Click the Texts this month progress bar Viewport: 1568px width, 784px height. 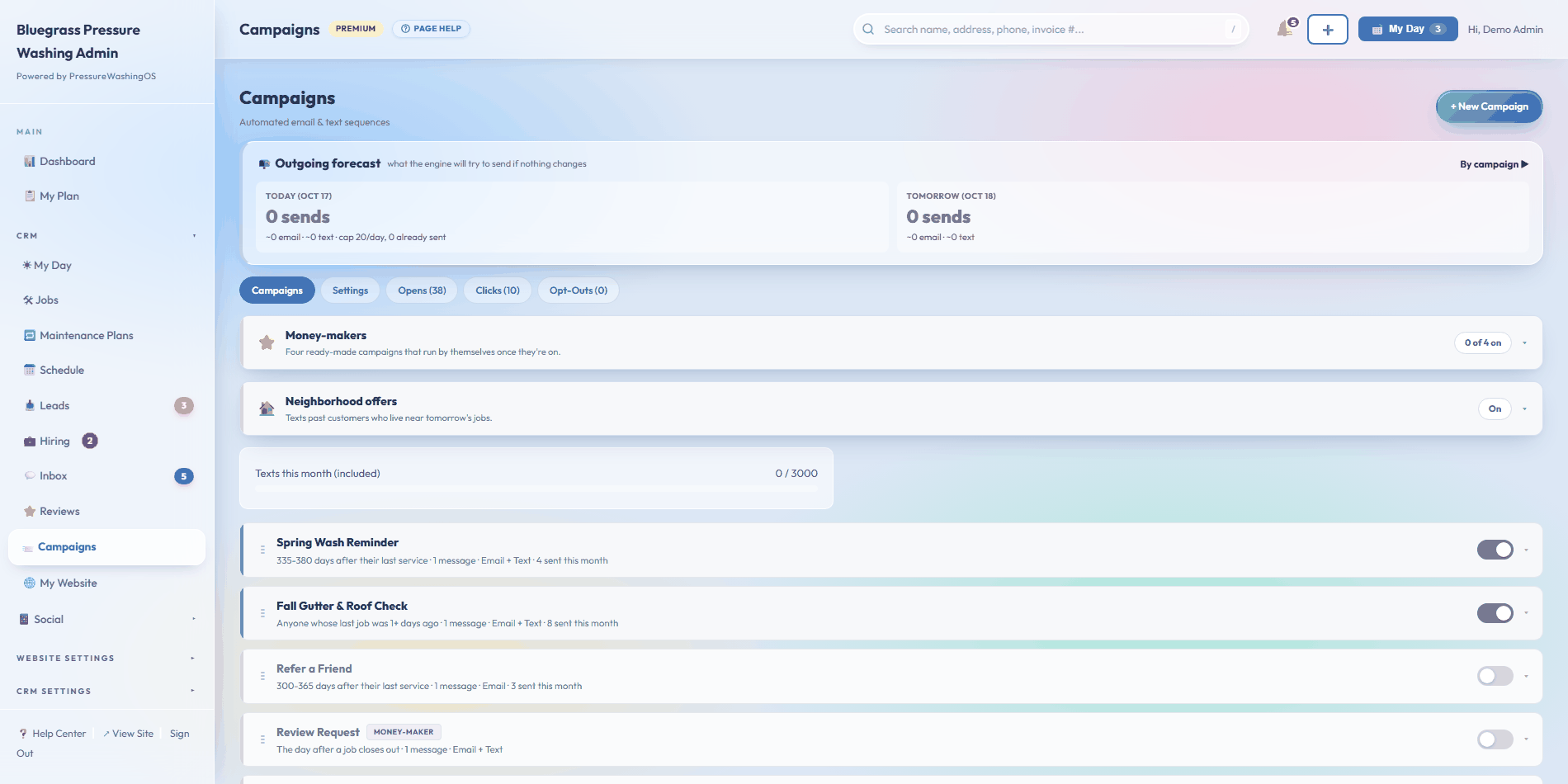[x=536, y=489]
